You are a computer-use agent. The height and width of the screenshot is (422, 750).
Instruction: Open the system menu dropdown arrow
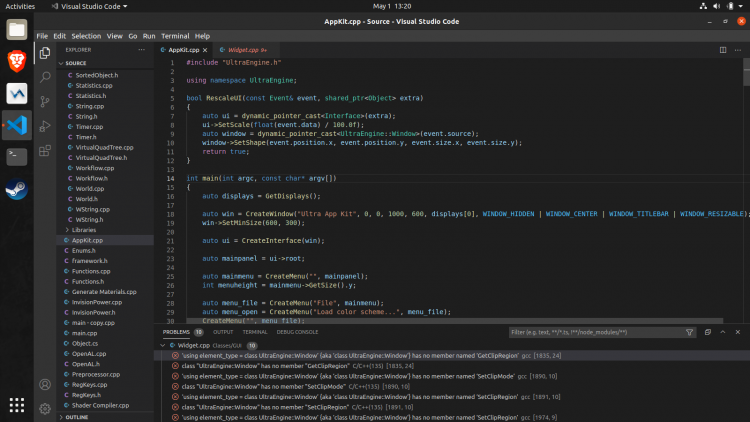(x=741, y=6)
